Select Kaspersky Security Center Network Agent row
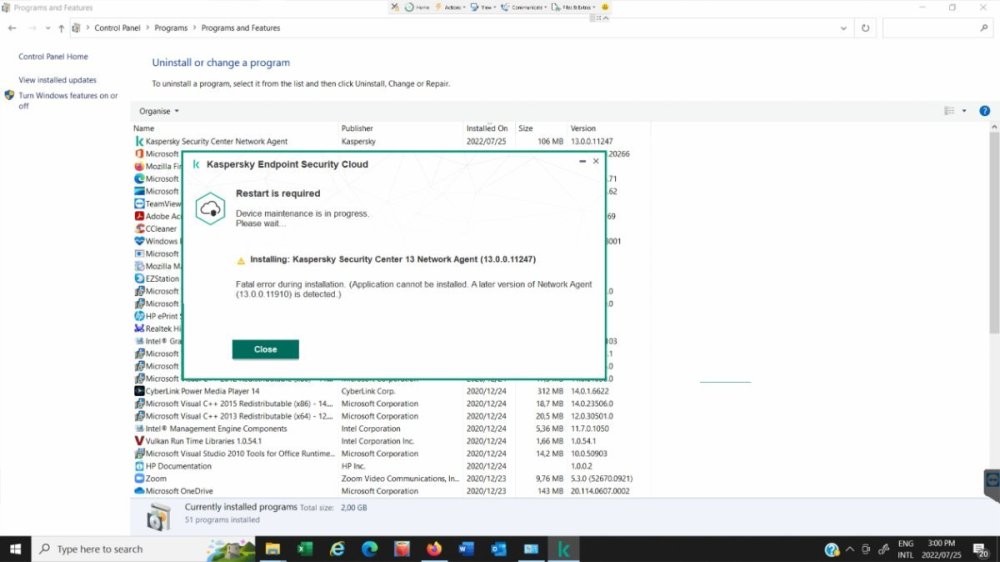Viewport: 1000px width, 562px height. pos(390,142)
